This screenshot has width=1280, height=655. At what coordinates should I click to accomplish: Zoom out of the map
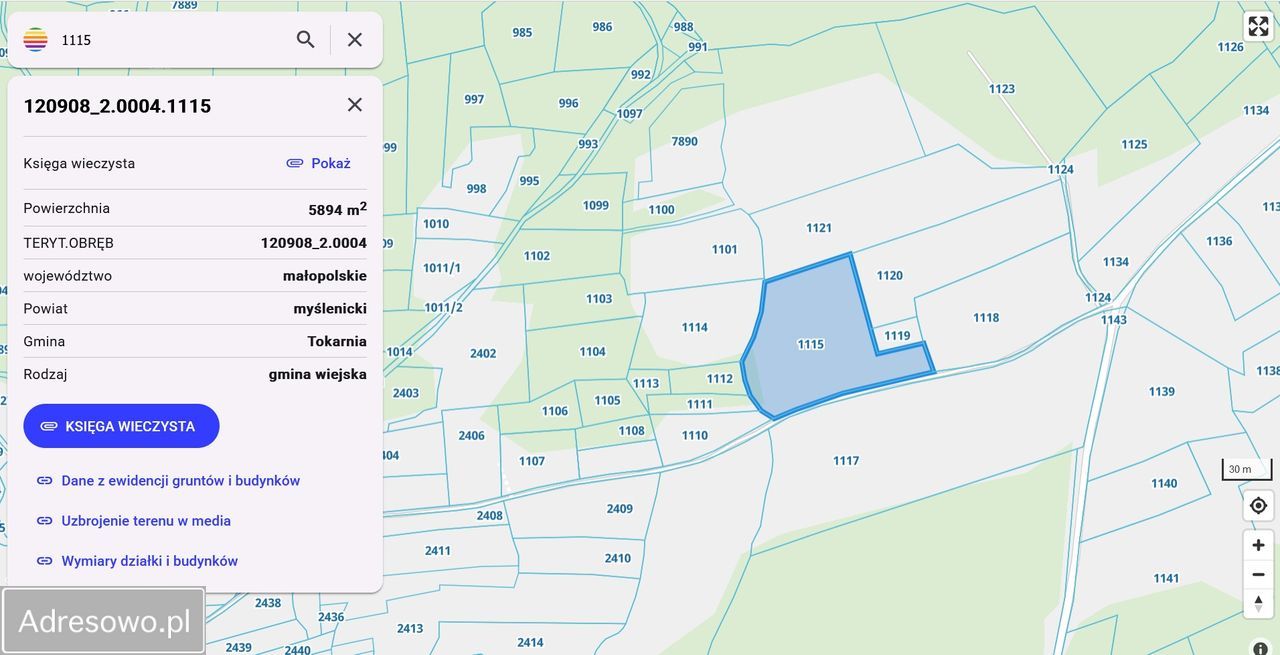click(1258, 575)
